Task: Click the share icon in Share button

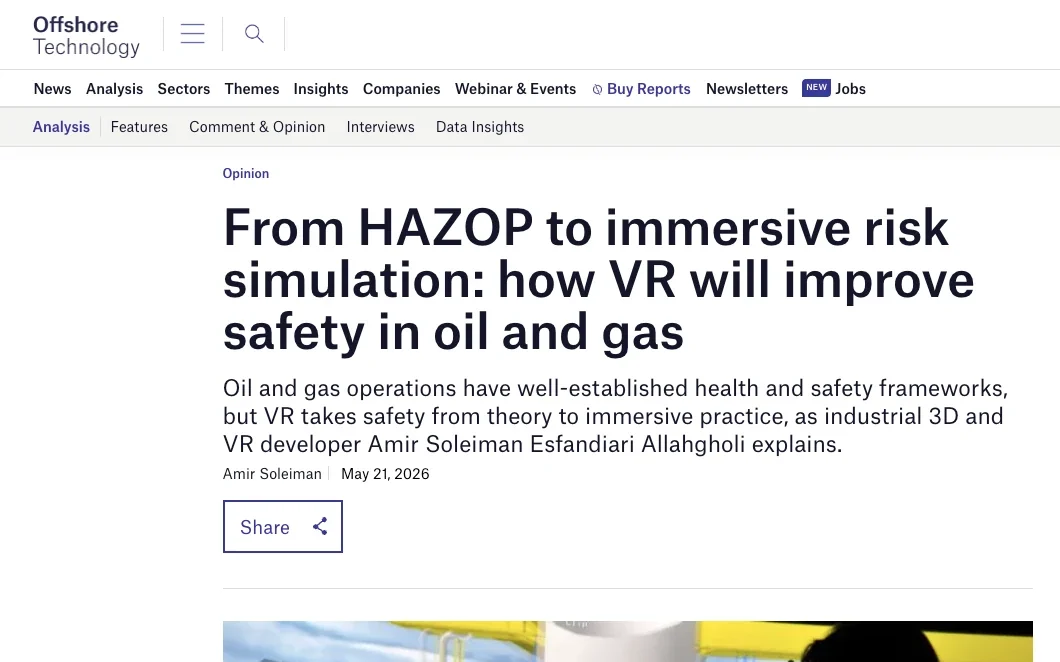Action: 320,527
